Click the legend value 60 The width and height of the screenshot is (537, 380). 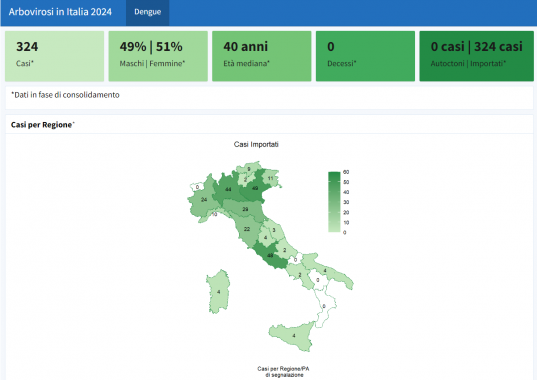[346, 172]
